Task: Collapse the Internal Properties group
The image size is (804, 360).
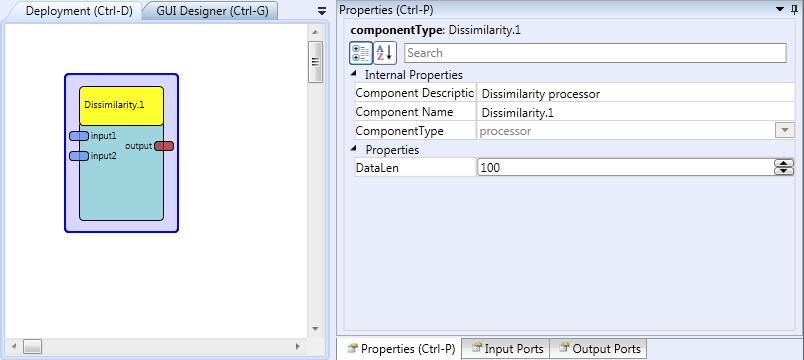Action: click(353, 74)
